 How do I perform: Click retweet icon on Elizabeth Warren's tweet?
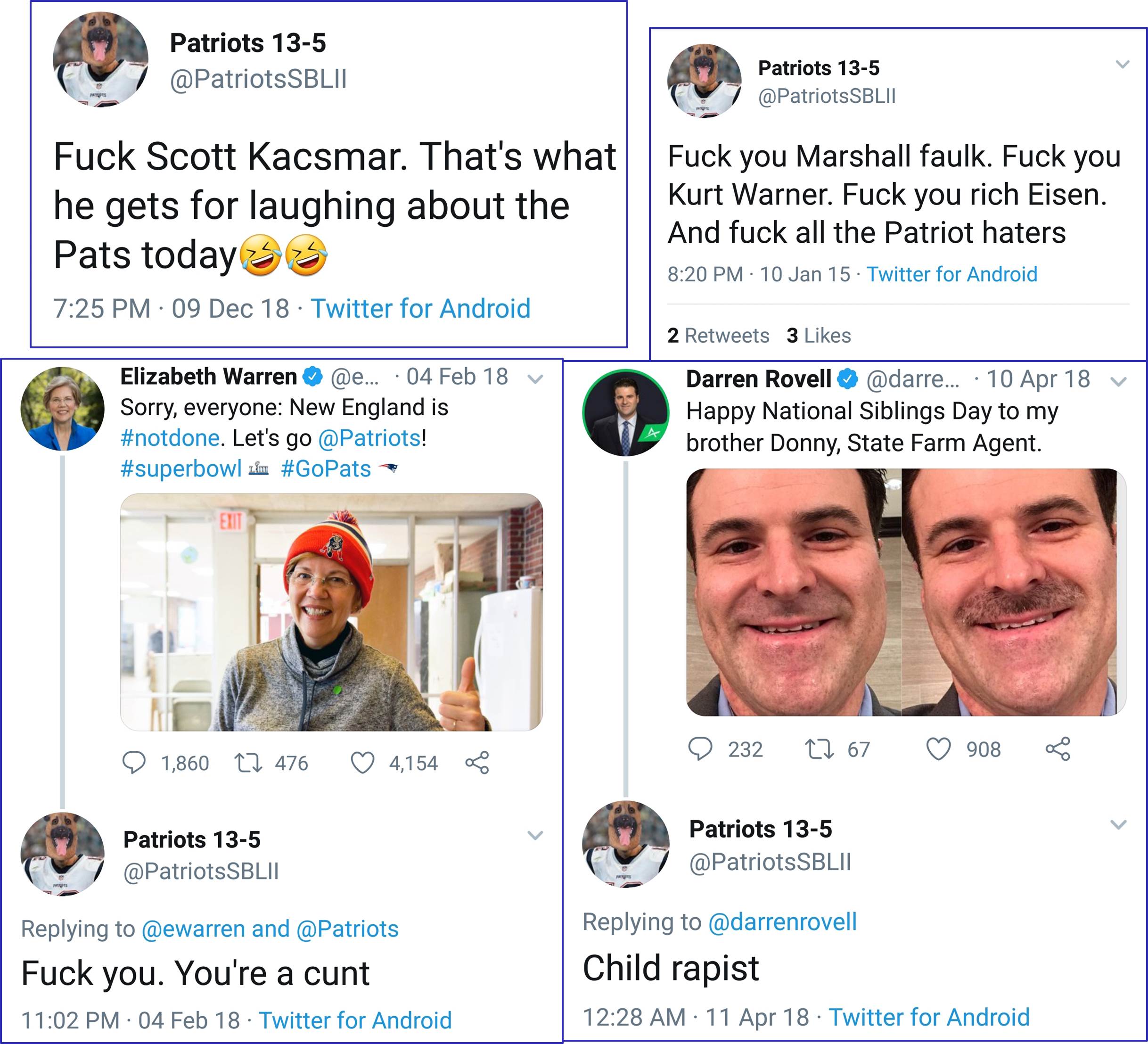pyautogui.click(x=249, y=763)
